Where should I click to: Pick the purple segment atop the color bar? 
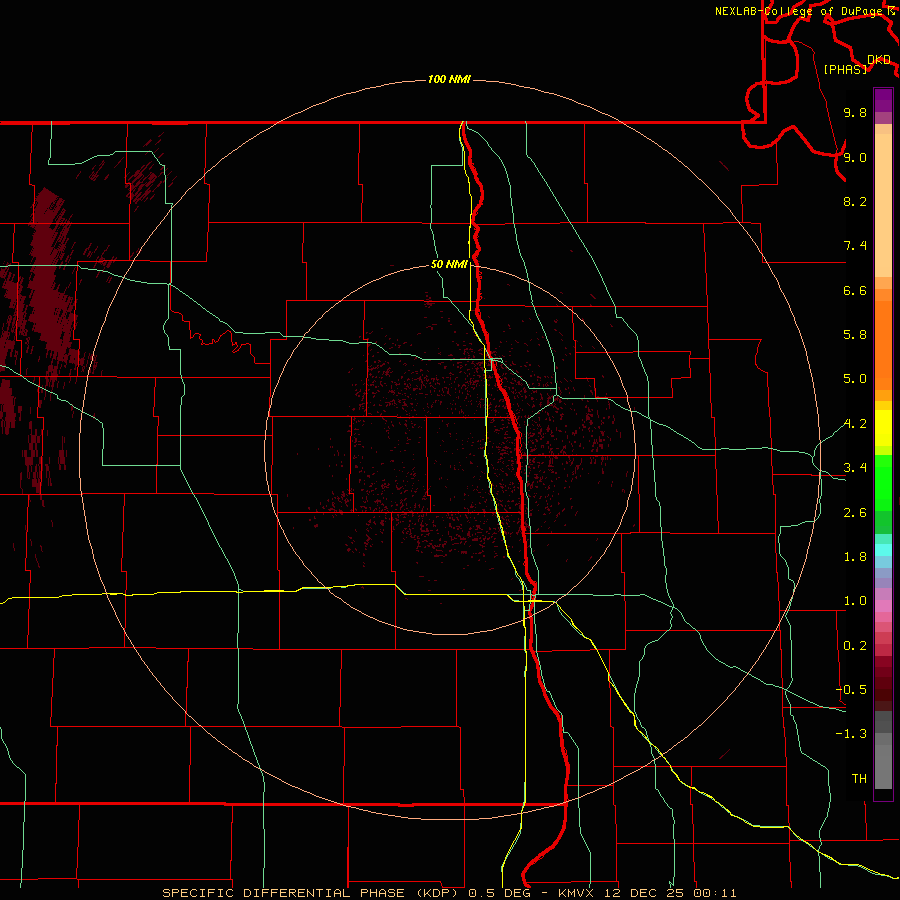coord(883,100)
